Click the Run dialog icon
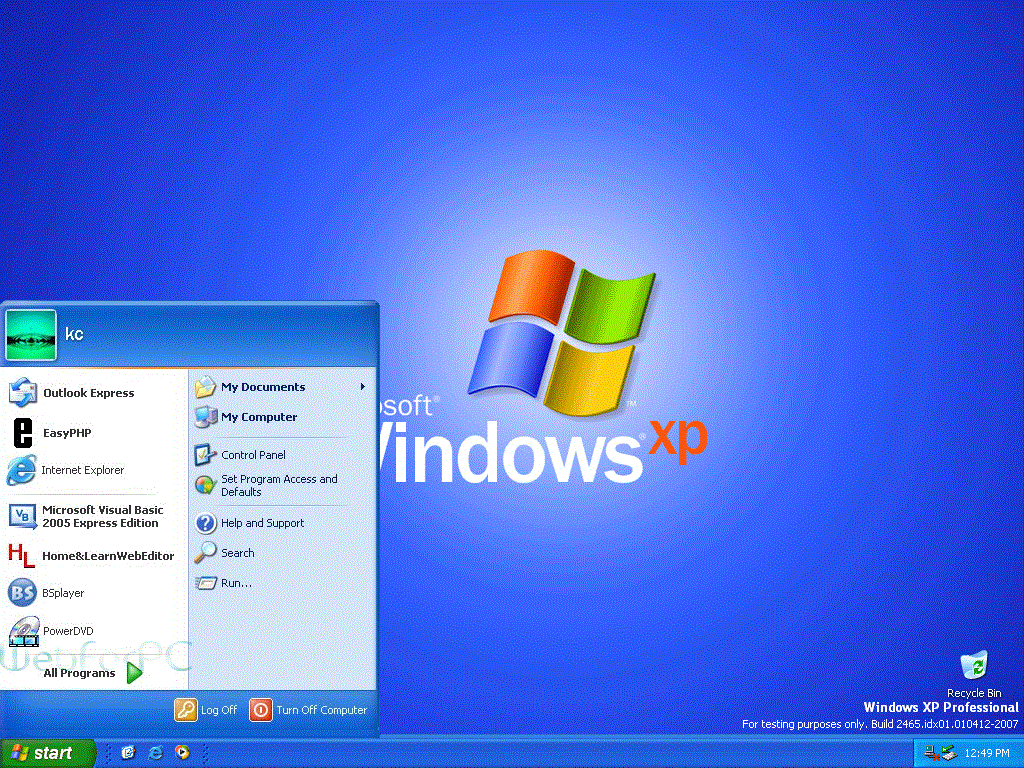This screenshot has width=1024, height=768. [205, 583]
